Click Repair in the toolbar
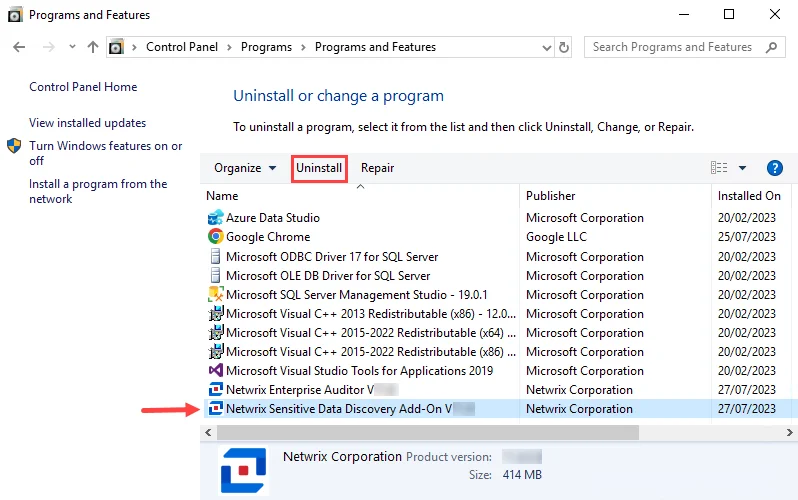 (x=377, y=168)
